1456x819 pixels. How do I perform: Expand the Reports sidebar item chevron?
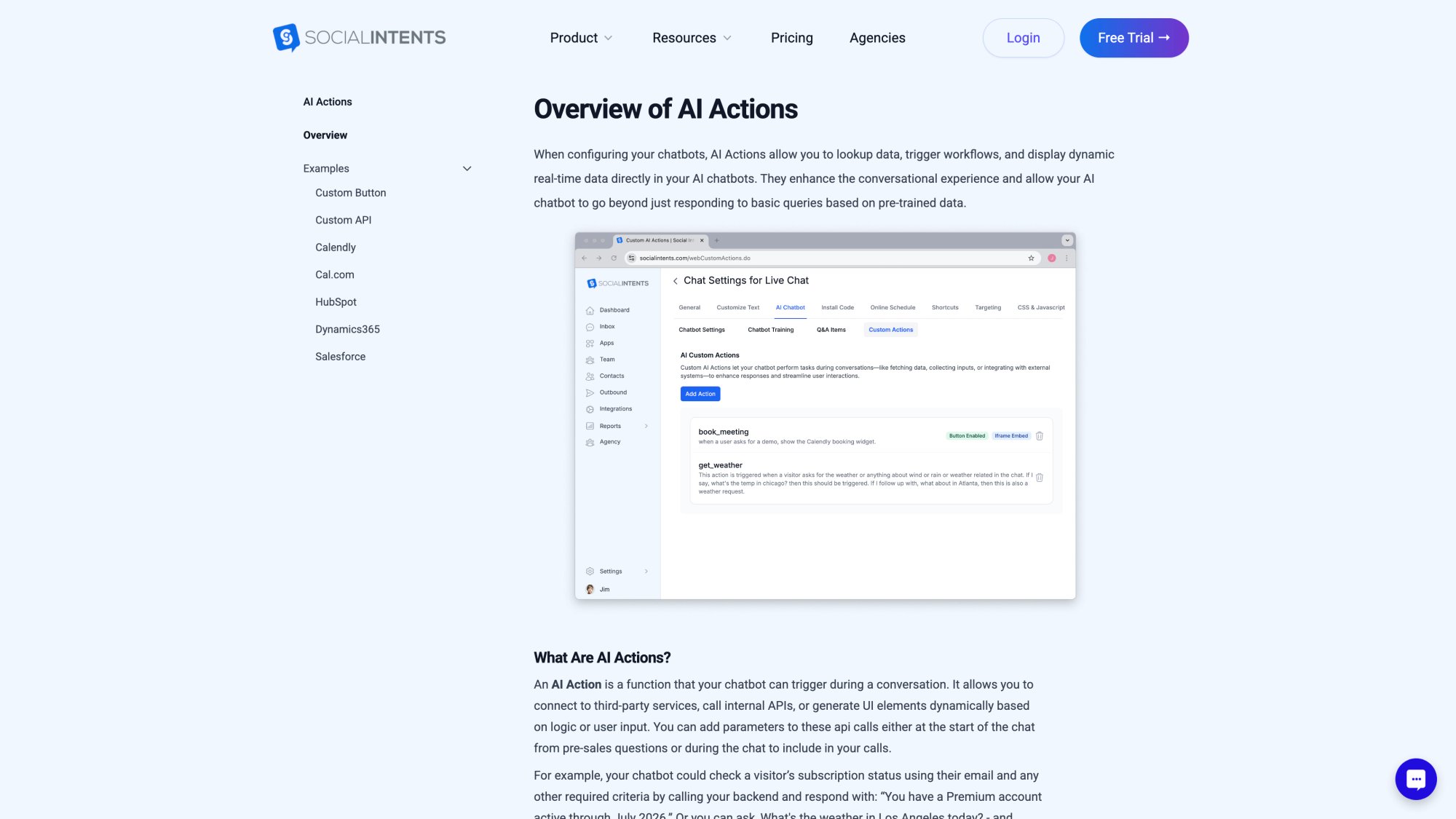645,426
